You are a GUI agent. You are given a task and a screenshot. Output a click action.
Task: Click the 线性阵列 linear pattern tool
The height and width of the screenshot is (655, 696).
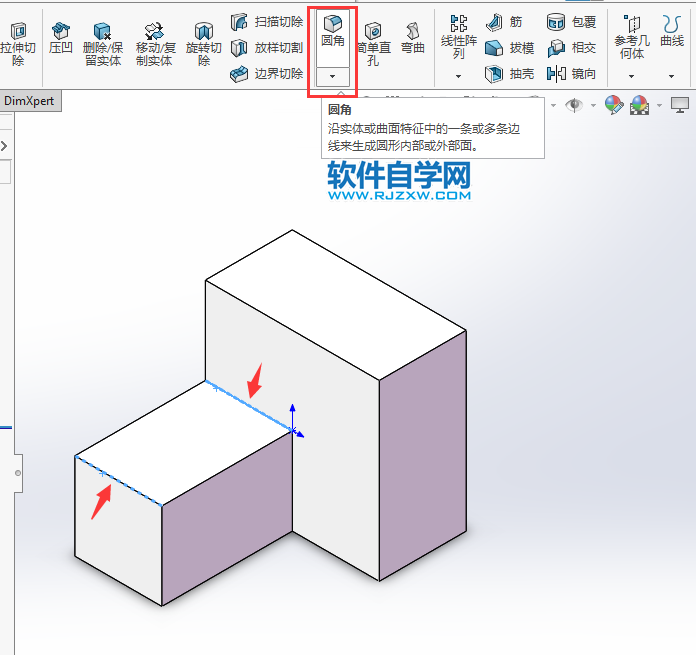459,37
